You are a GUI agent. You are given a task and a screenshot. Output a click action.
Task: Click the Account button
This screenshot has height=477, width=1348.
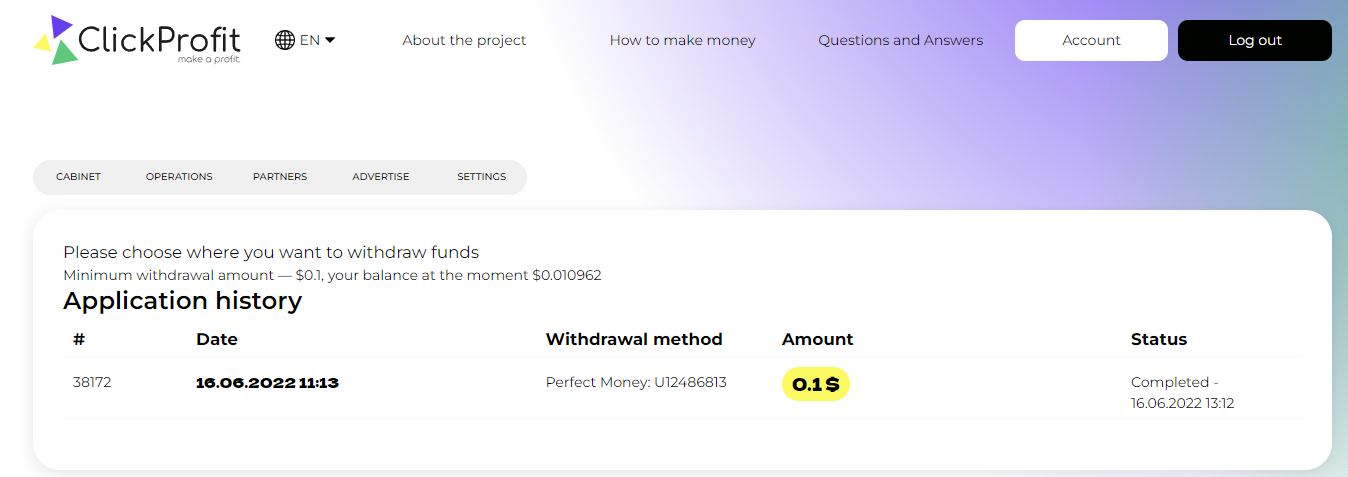(1091, 40)
